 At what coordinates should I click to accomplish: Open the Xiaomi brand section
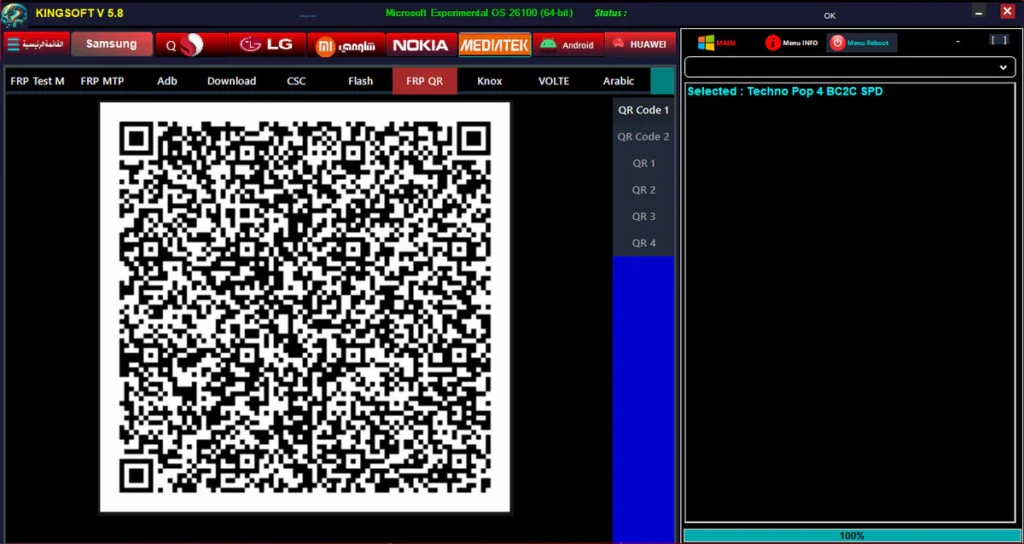tap(346, 45)
